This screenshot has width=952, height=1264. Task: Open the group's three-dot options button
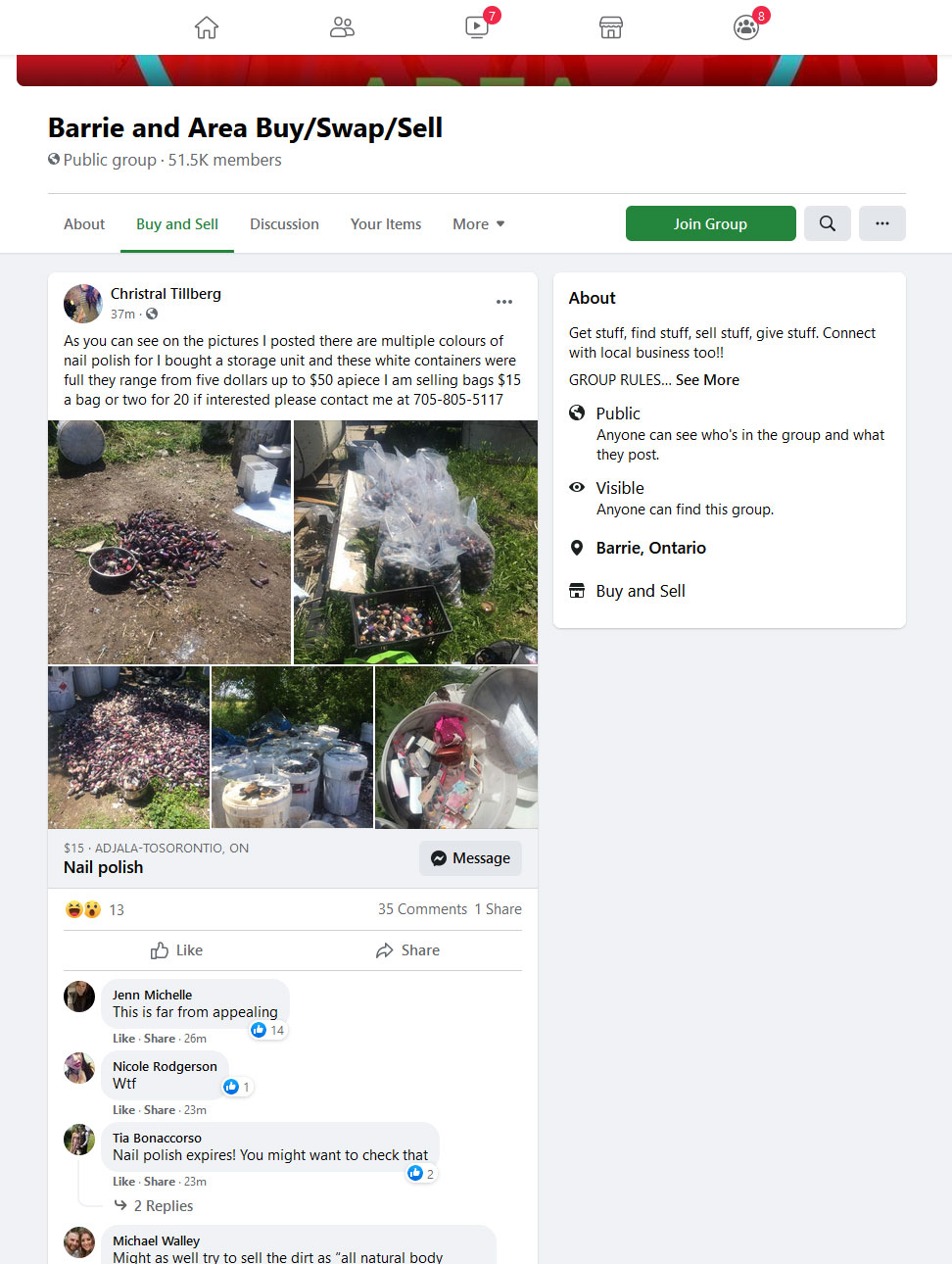tap(882, 223)
